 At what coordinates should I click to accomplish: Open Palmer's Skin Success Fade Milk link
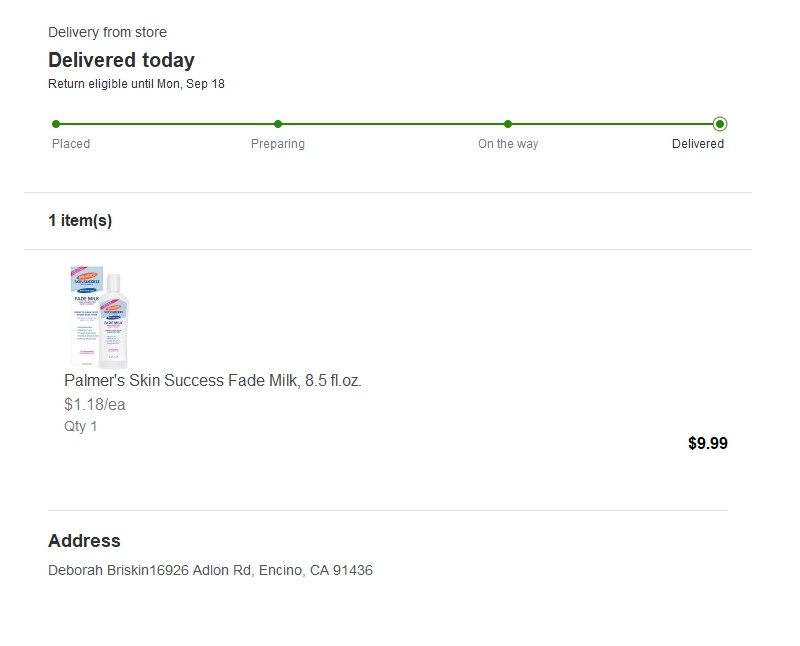pyautogui.click(x=212, y=381)
